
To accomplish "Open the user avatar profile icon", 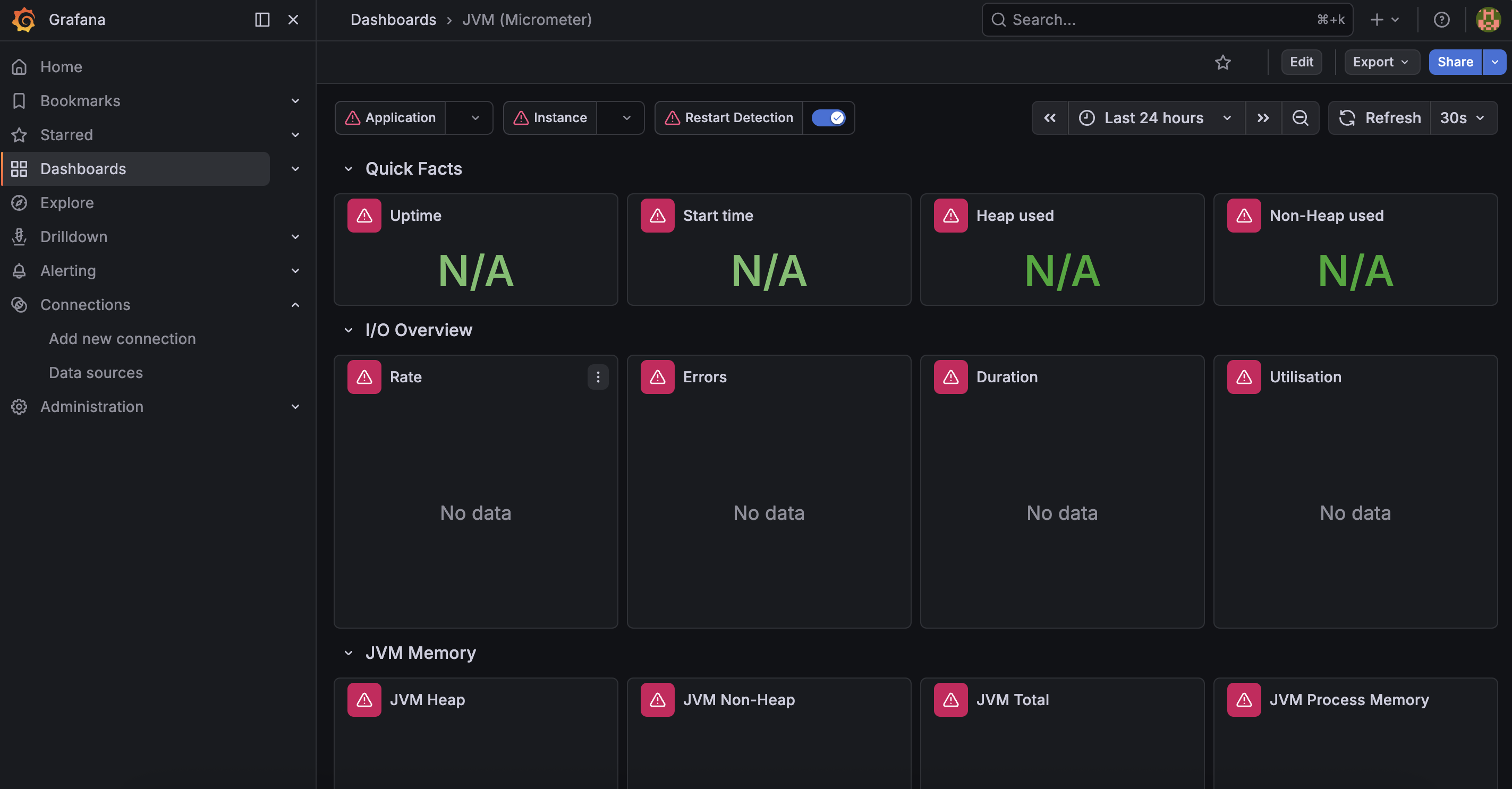I will point(1488,20).
